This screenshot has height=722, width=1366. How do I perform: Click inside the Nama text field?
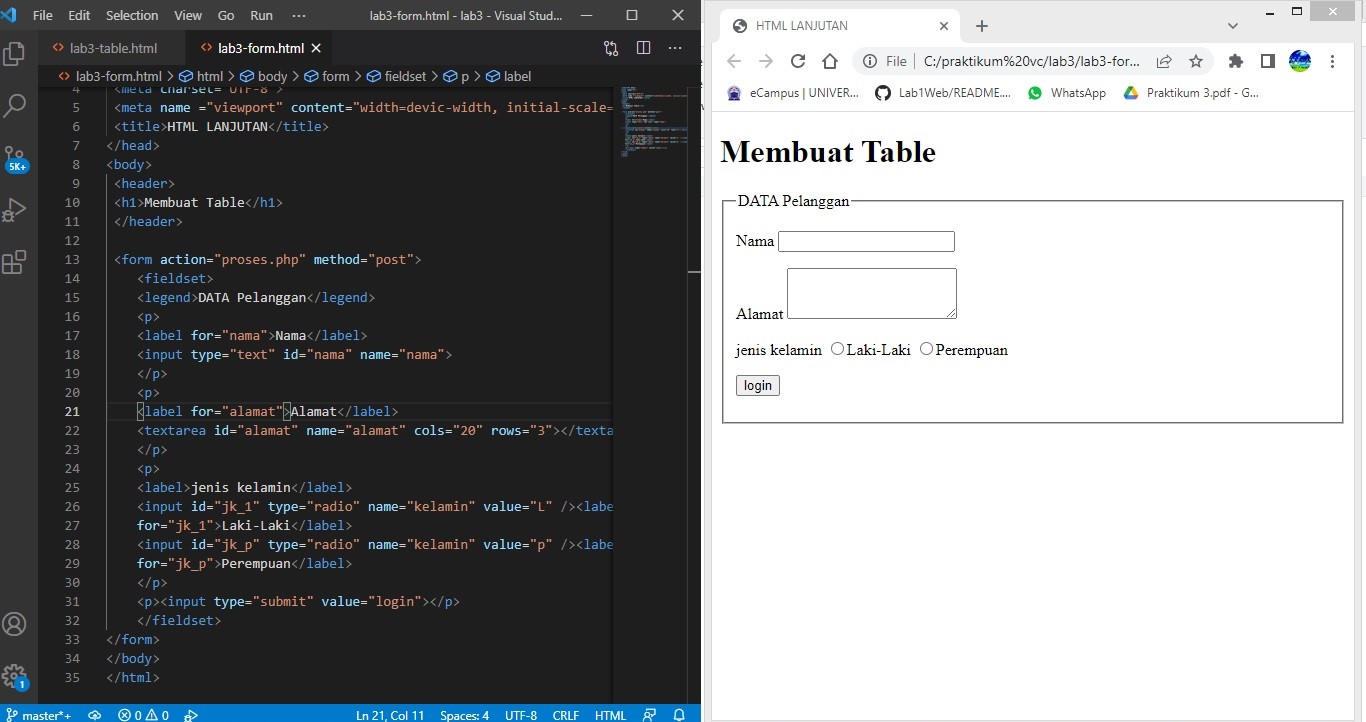pyautogui.click(x=866, y=241)
